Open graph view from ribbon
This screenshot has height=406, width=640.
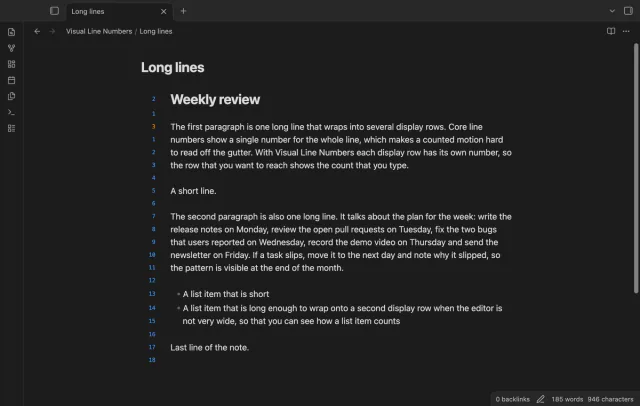11,48
